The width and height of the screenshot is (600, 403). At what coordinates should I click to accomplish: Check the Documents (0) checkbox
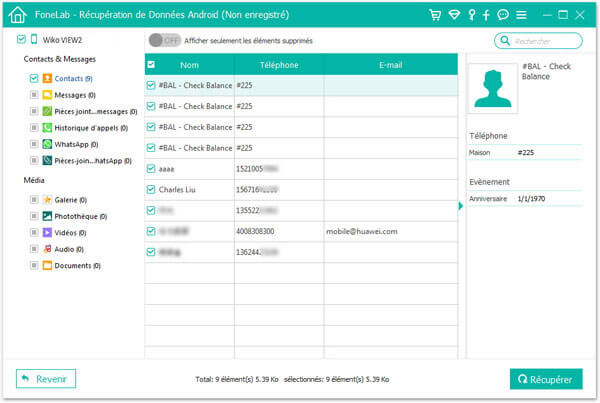pos(34,265)
